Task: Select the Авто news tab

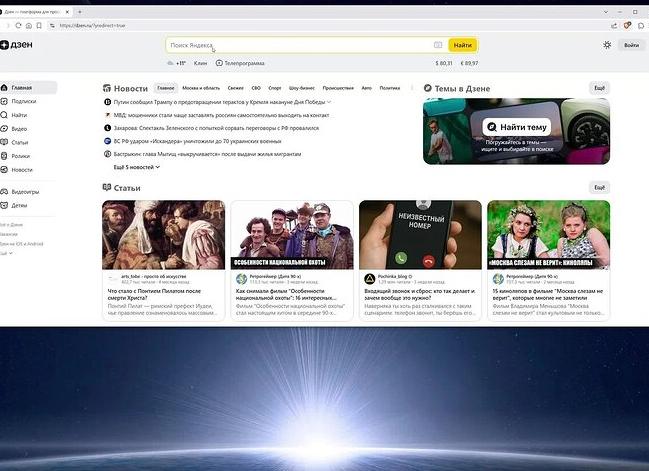Action: (x=367, y=88)
